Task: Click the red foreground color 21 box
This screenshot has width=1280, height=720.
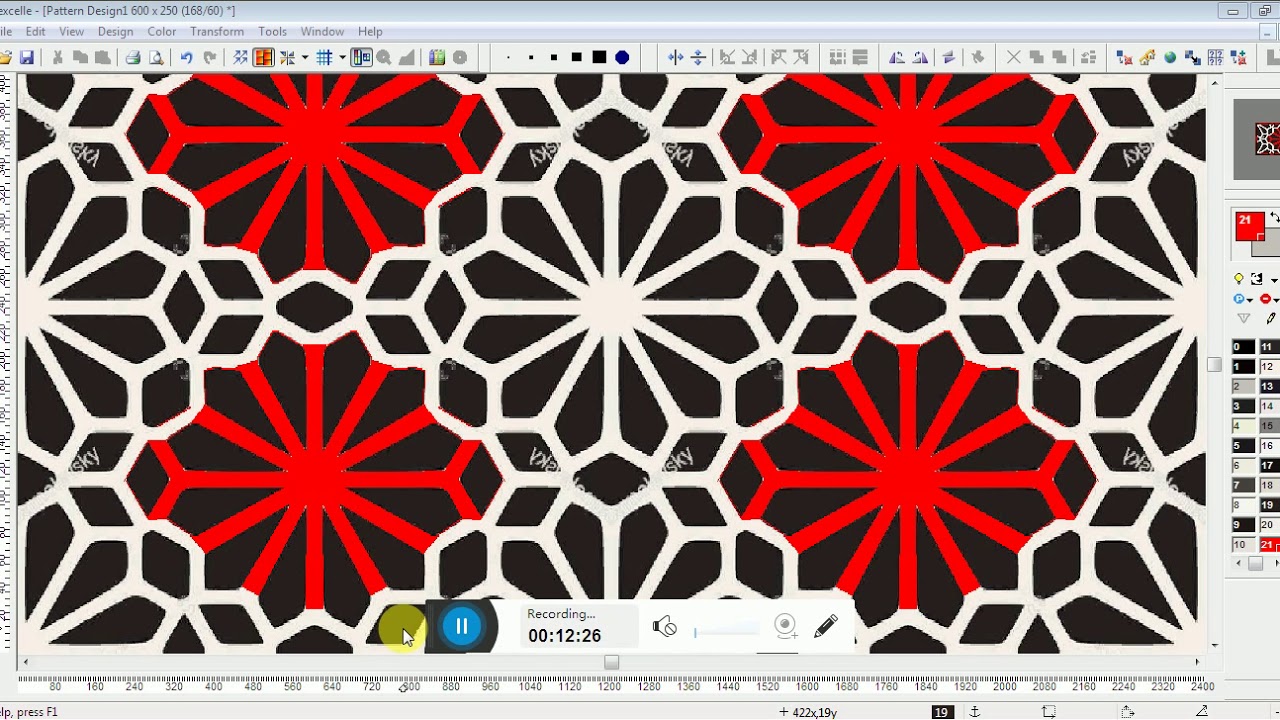Action: tap(1249, 226)
